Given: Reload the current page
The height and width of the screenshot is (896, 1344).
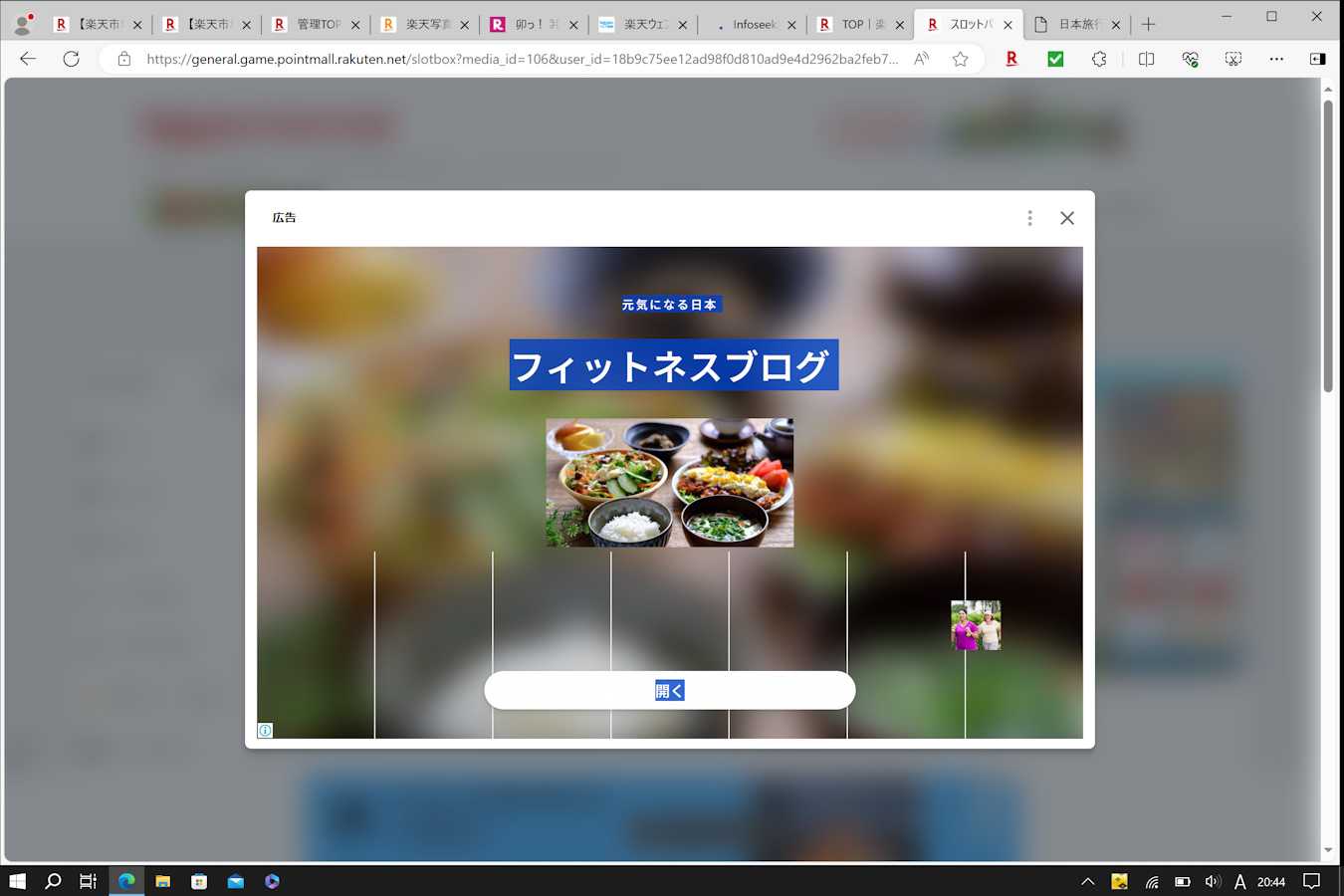Looking at the screenshot, I should (71, 59).
